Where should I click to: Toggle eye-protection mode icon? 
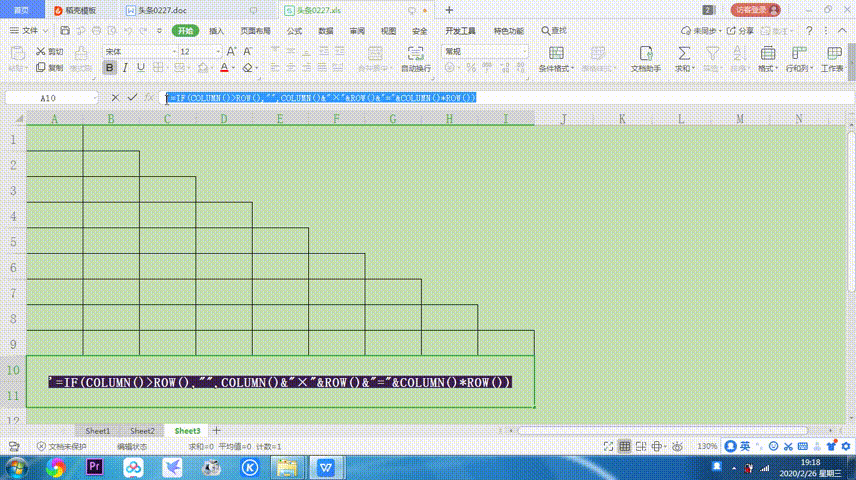pos(677,447)
